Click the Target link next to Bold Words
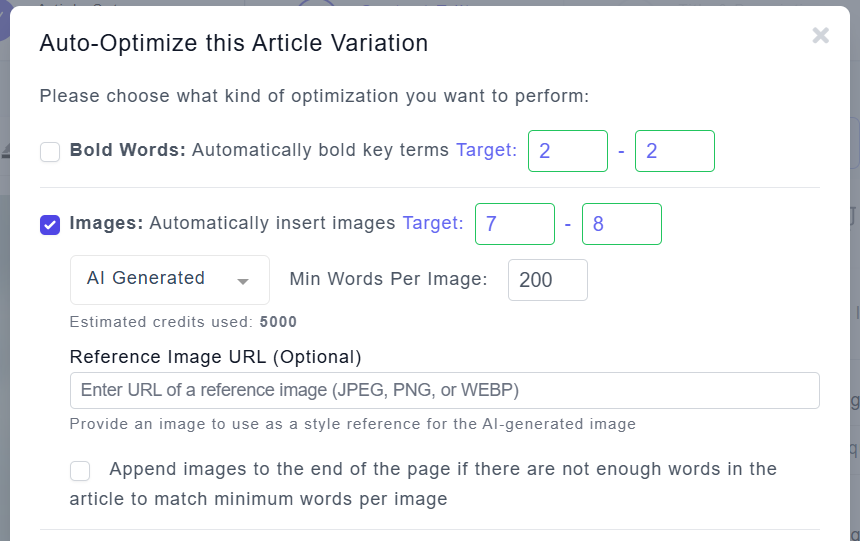This screenshot has width=860, height=541. click(x=486, y=151)
